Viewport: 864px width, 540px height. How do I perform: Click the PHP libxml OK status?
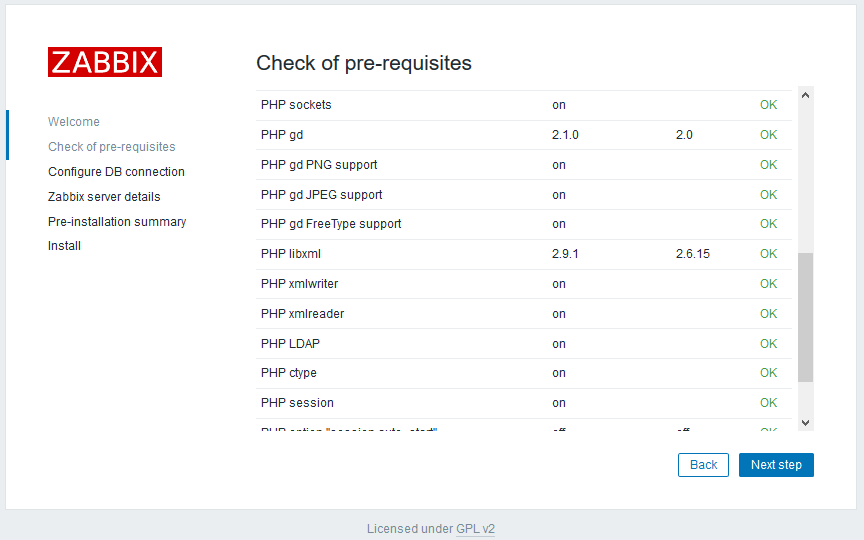(768, 254)
